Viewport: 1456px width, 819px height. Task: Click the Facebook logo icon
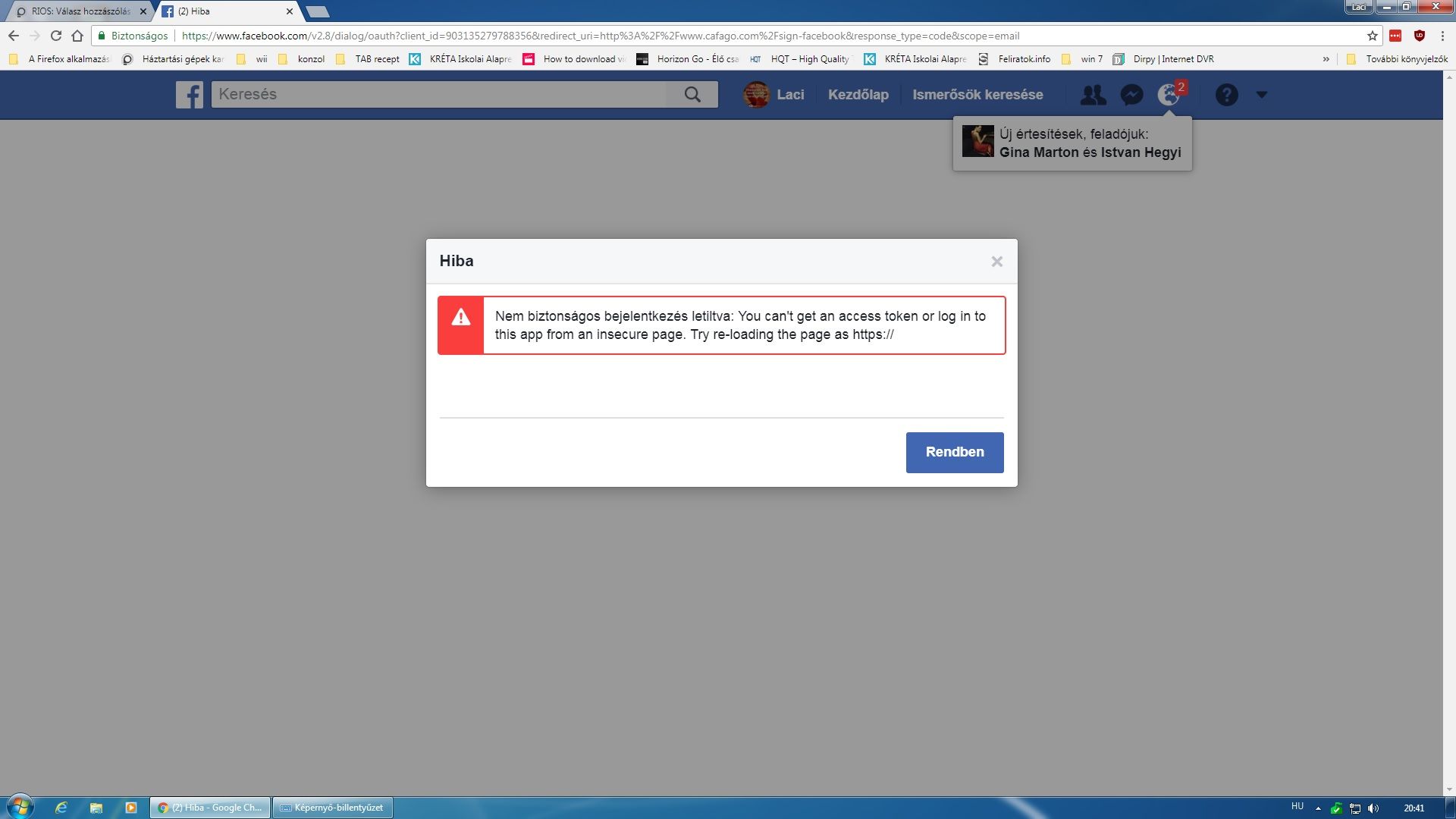coord(190,95)
